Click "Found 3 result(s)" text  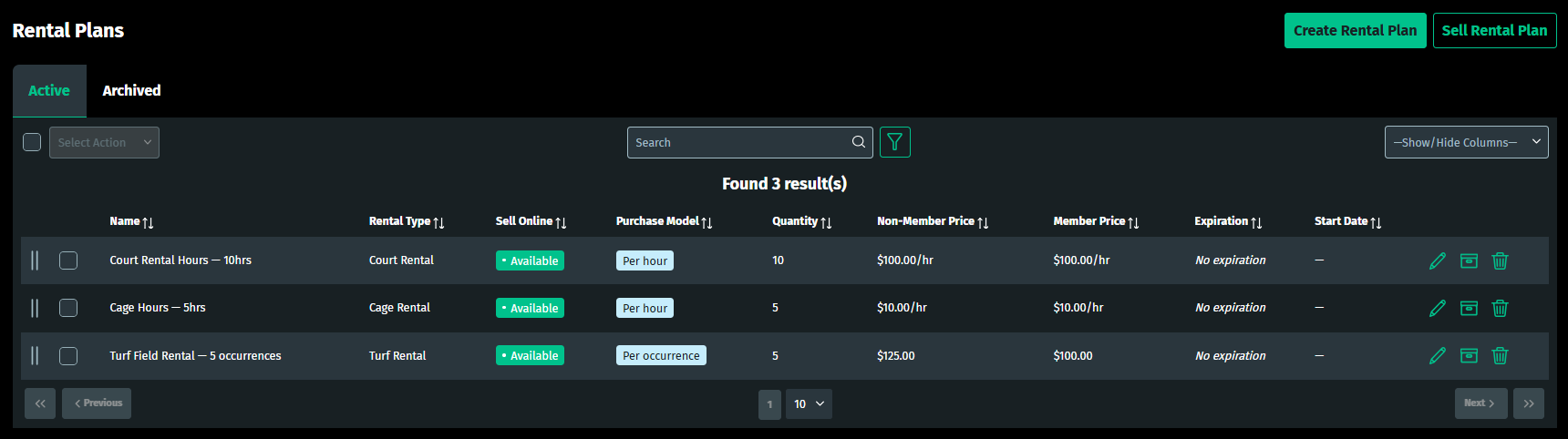(x=784, y=184)
